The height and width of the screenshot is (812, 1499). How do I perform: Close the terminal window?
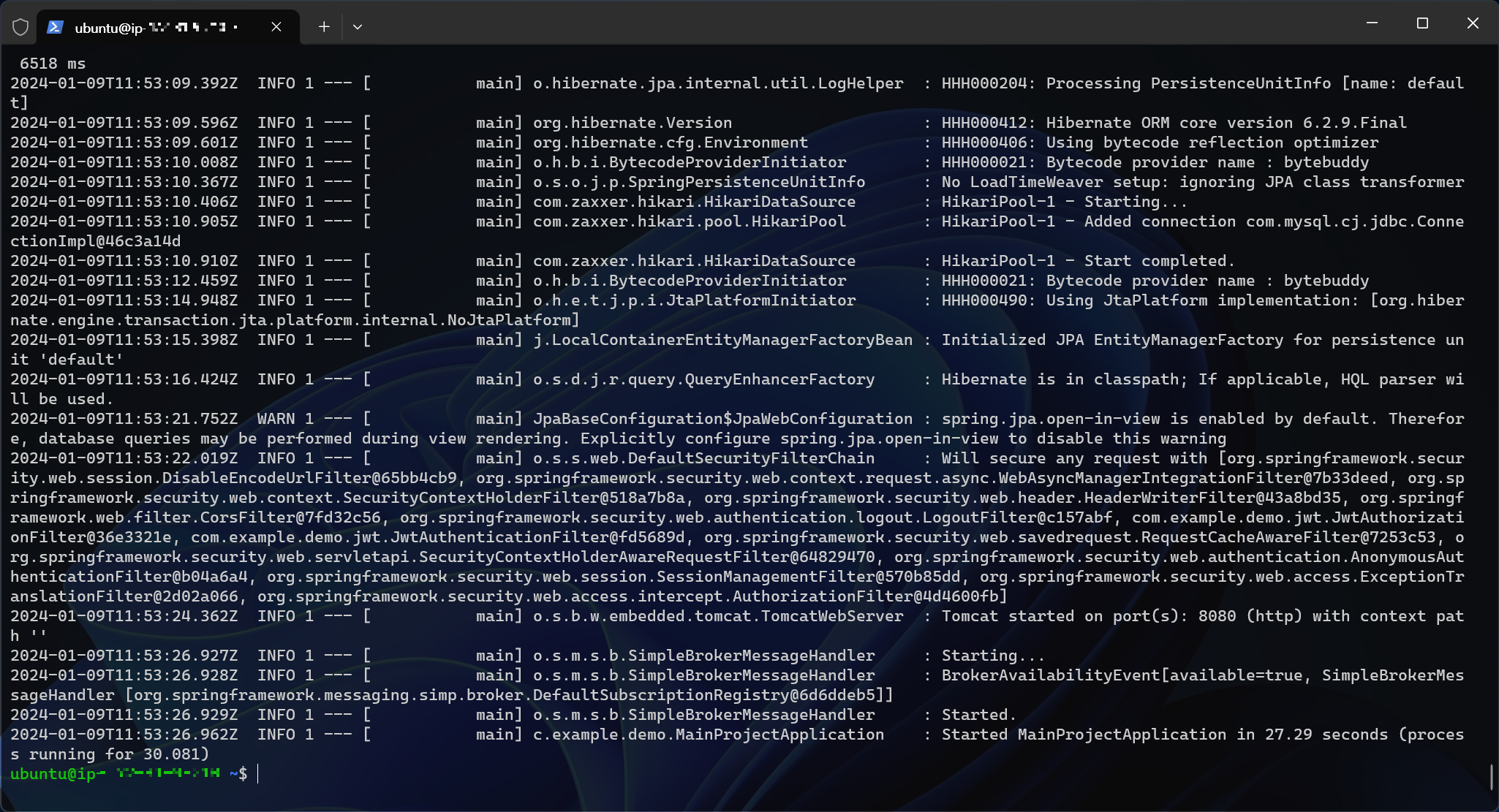pyautogui.click(x=1473, y=23)
